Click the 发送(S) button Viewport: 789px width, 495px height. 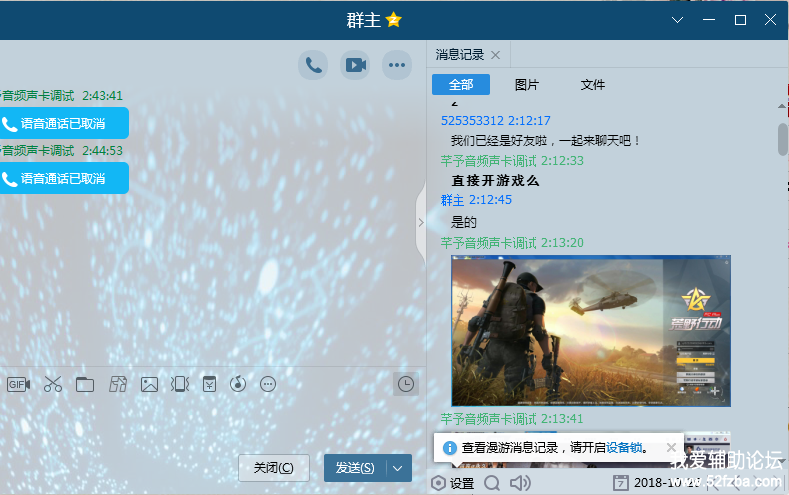[x=355, y=468]
